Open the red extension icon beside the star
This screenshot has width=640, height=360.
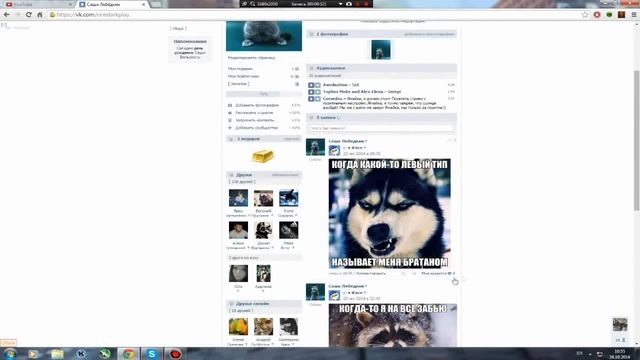597,15
